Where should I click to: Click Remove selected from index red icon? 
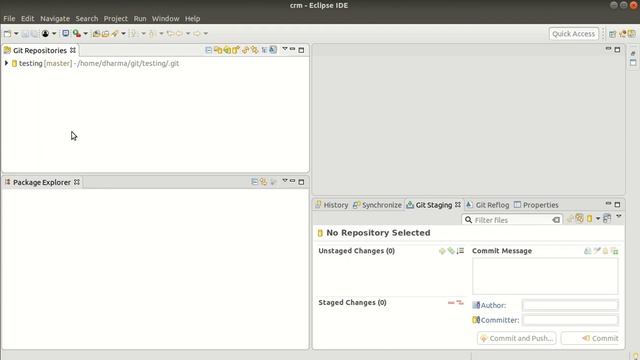[451, 302]
